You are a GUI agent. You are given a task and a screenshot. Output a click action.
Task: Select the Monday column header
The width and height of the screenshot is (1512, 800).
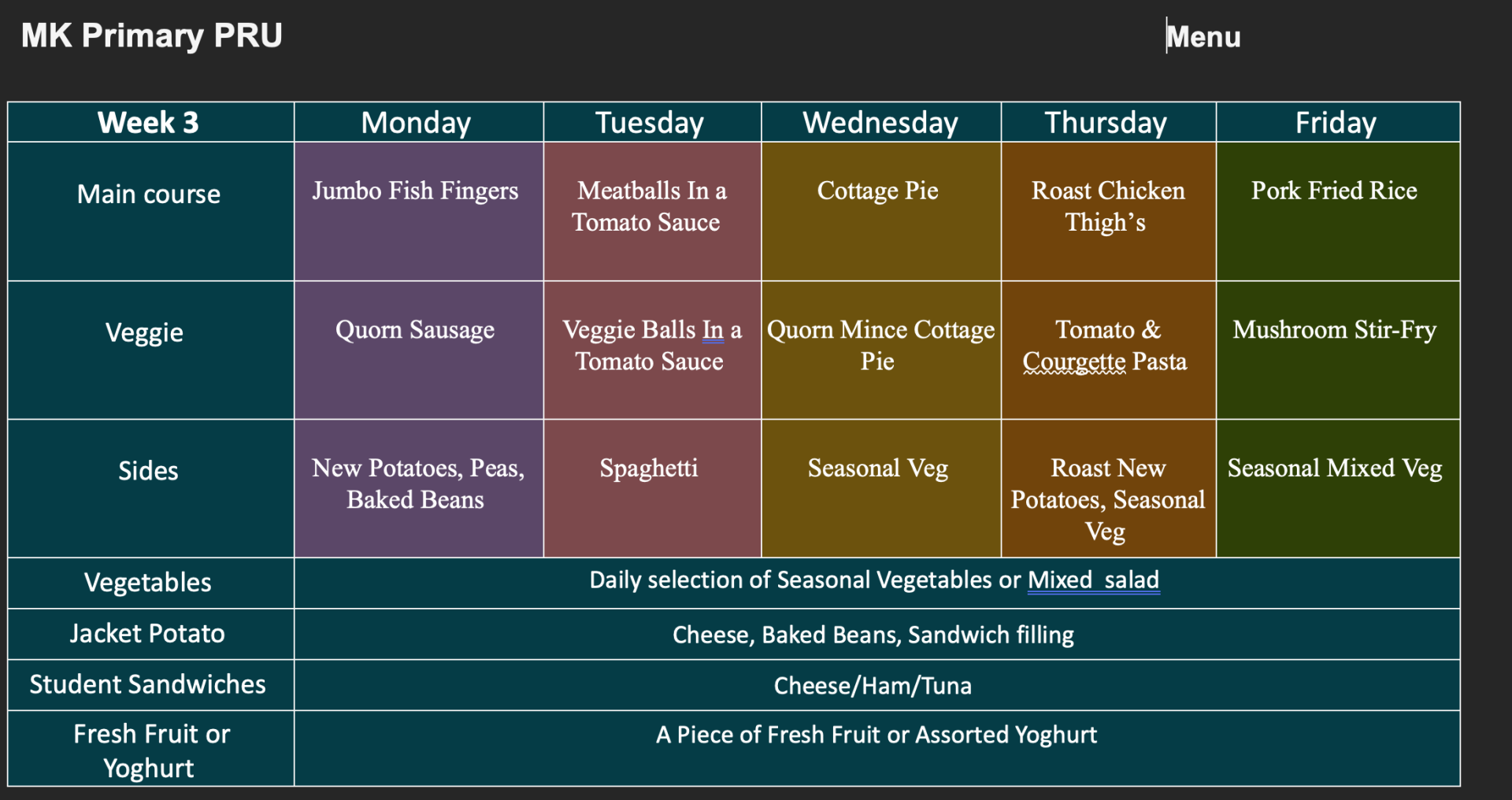418,122
